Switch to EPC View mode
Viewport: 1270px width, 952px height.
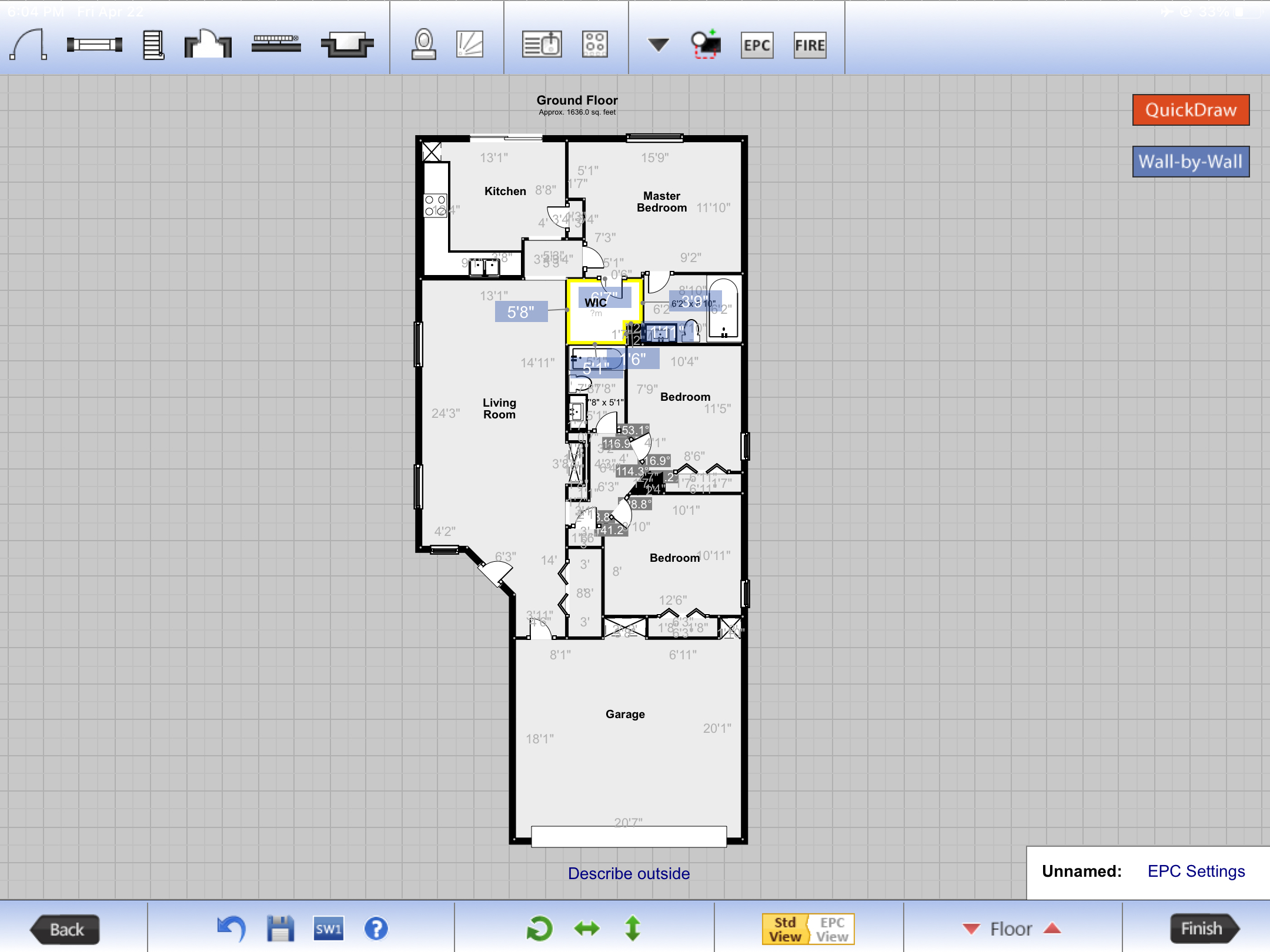(x=832, y=929)
